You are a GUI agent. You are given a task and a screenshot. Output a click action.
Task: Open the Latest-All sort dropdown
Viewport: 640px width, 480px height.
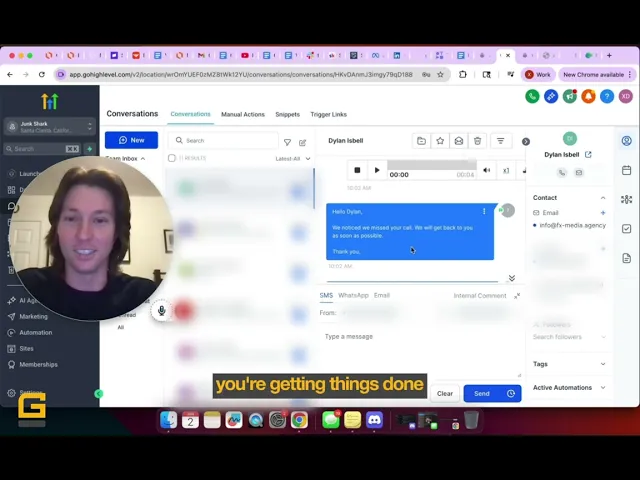click(293, 158)
